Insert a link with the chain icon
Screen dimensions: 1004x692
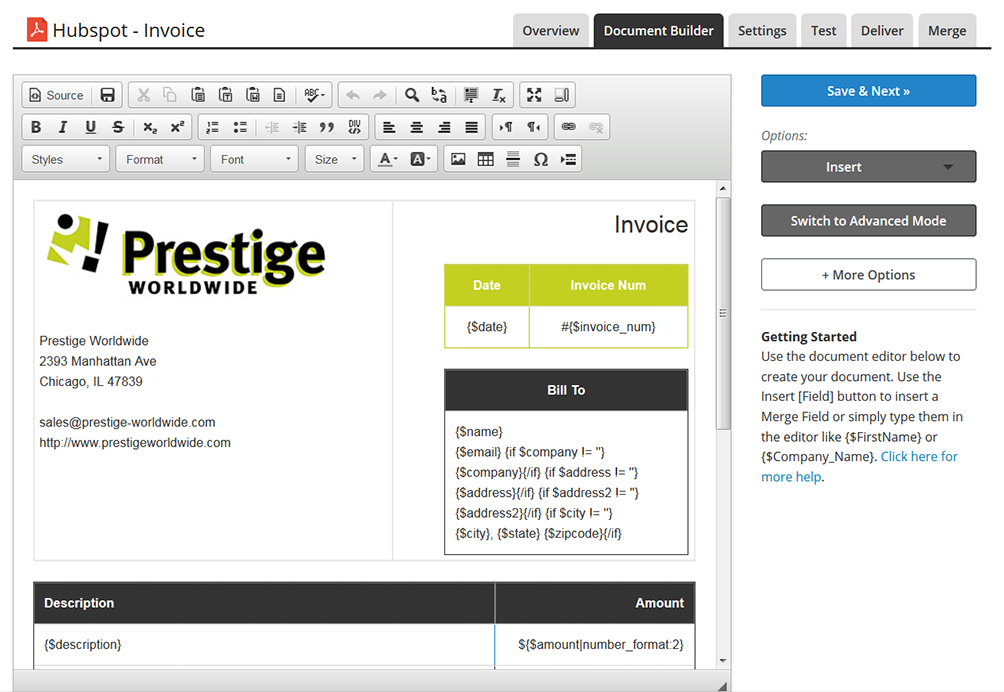[x=568, y=127]
